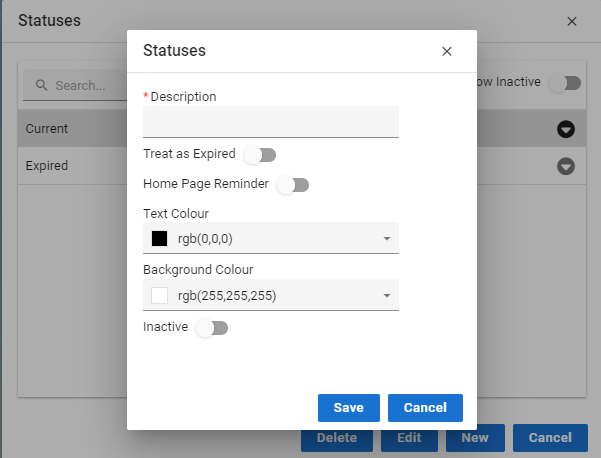Open the Current row dropdown arrow

pyautogui.click(x=566, y=129)
